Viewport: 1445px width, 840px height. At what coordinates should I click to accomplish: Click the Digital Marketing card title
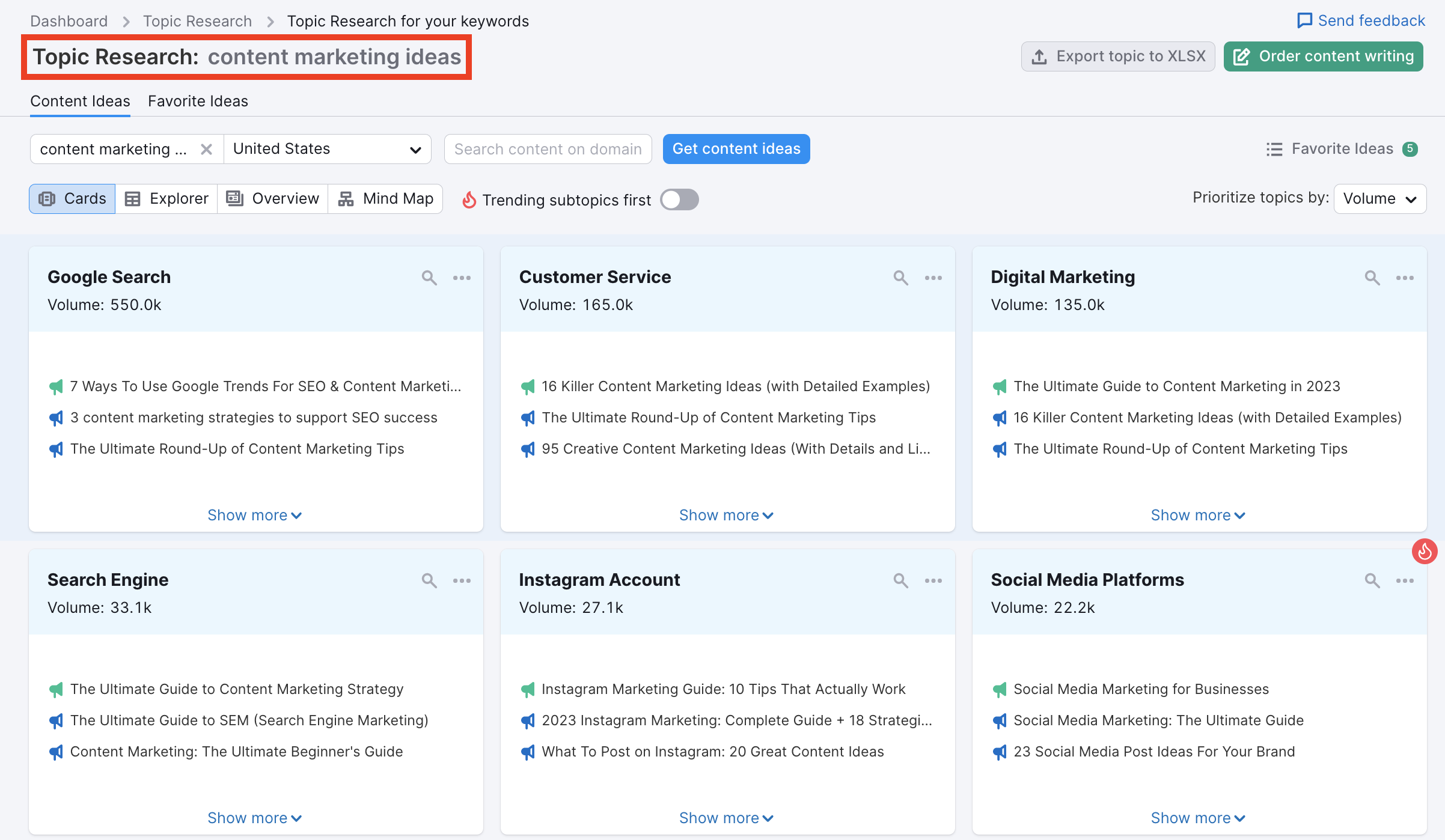pyautogui.click(x=1063, y=277)
